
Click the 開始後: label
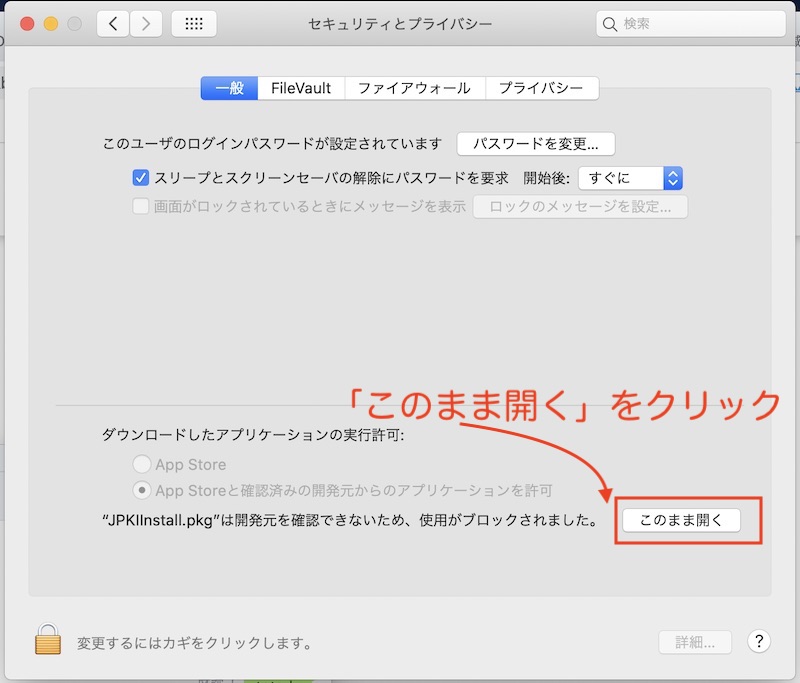(546, 179)
